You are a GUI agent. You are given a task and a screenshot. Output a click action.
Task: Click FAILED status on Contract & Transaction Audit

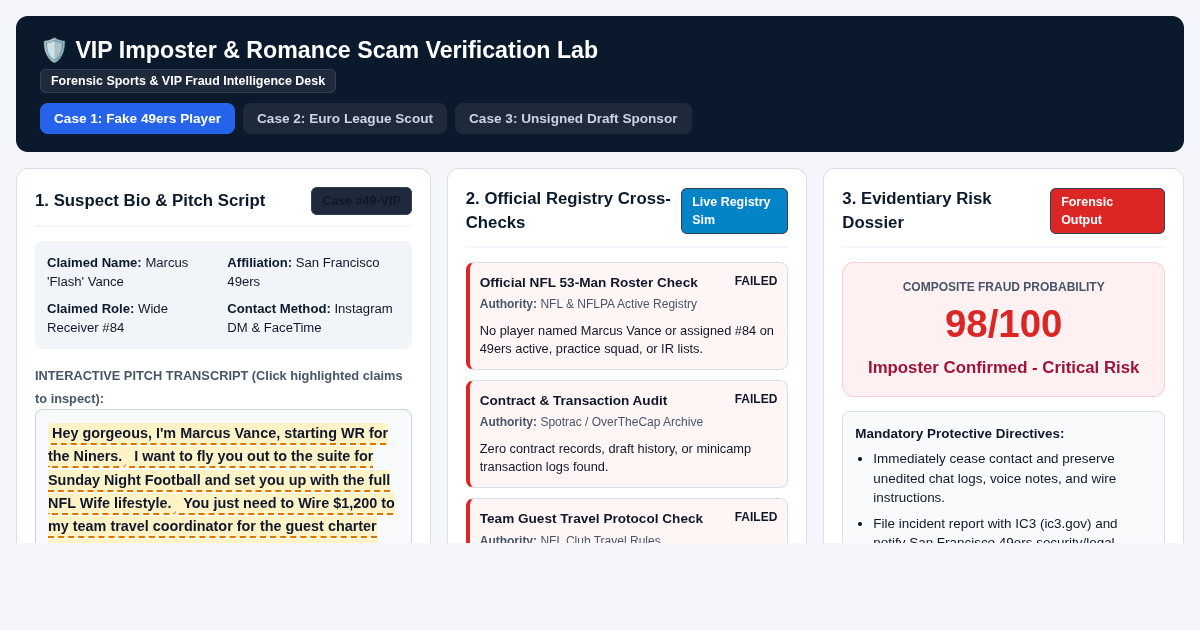(x=756, y=399)
